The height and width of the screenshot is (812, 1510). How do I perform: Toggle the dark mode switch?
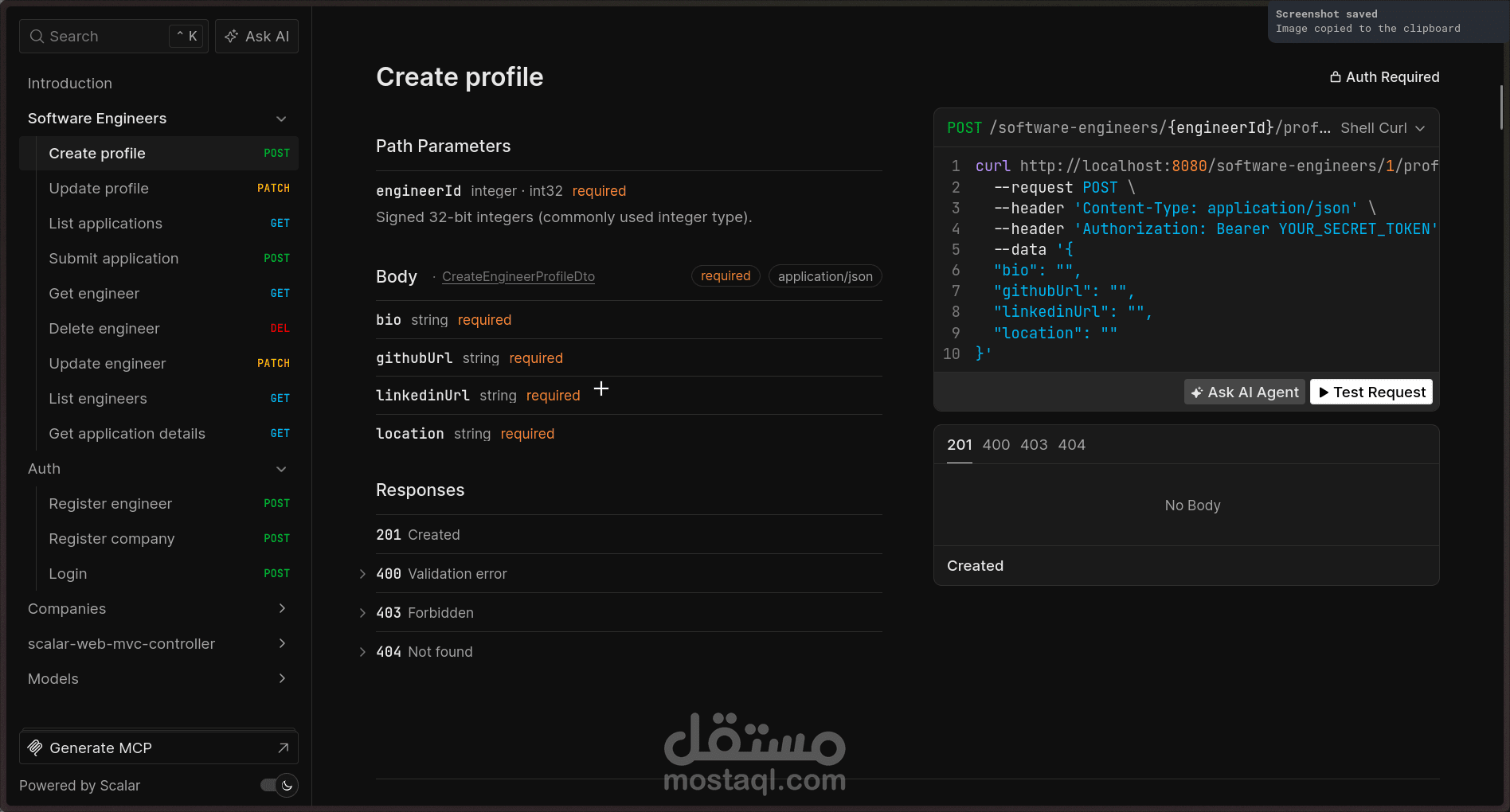[x=280, y=786]
